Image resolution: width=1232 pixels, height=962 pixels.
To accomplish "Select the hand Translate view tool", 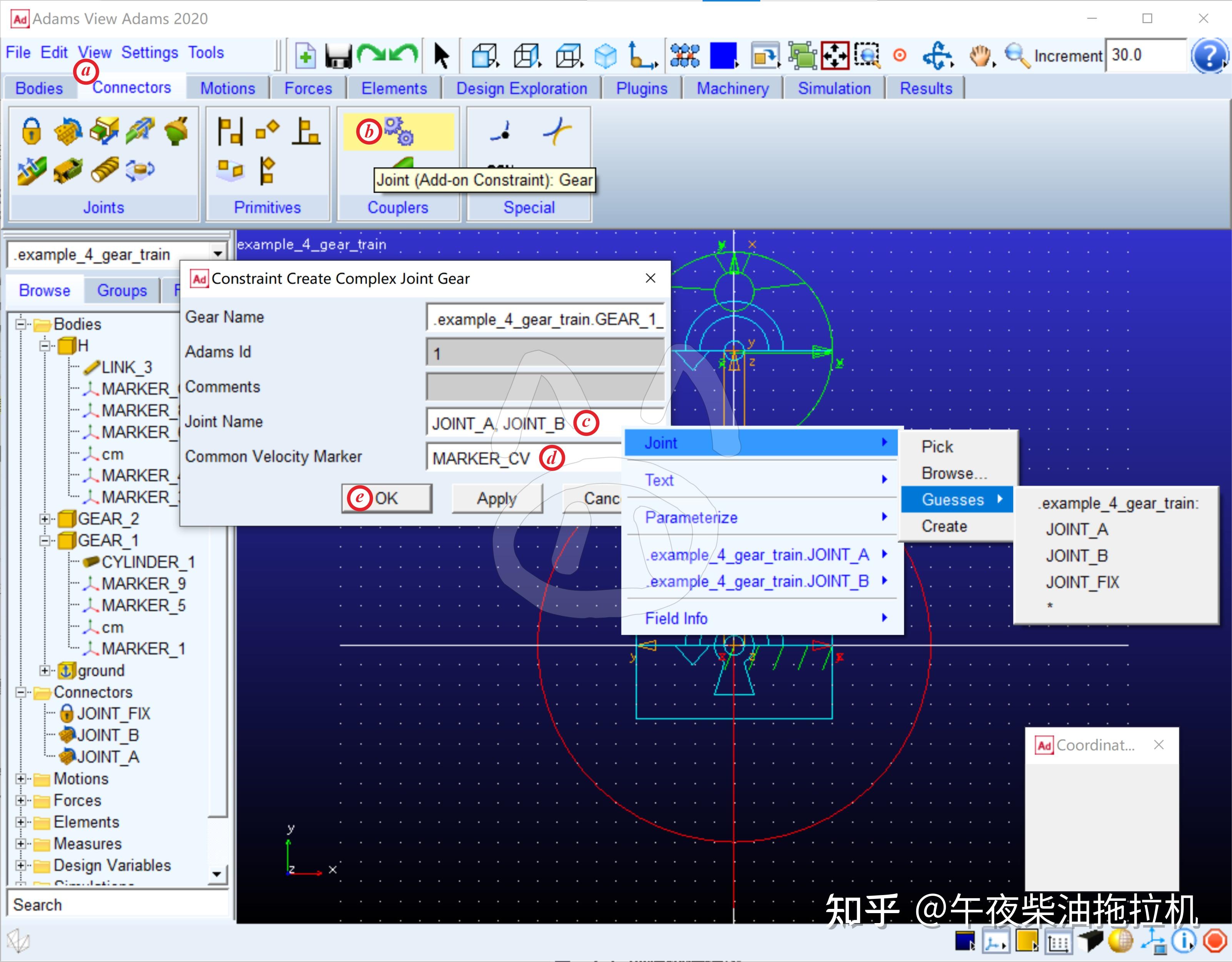I will point(982,56).
